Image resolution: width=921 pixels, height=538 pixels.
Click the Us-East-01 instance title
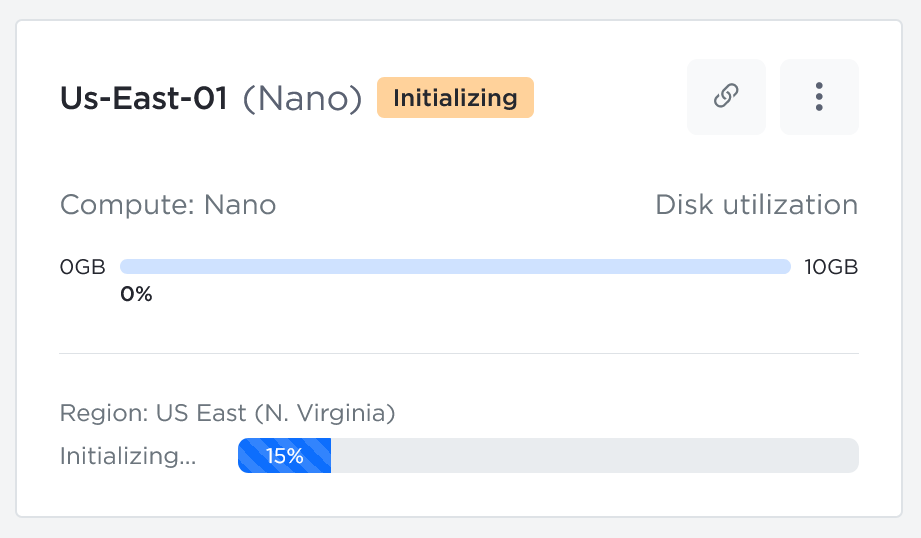[144, 98]
